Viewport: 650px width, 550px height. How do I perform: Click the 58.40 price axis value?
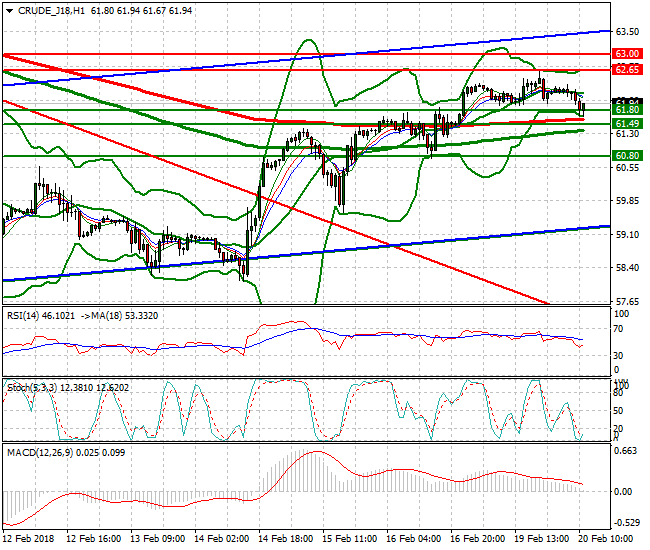(x=627, y=268)
